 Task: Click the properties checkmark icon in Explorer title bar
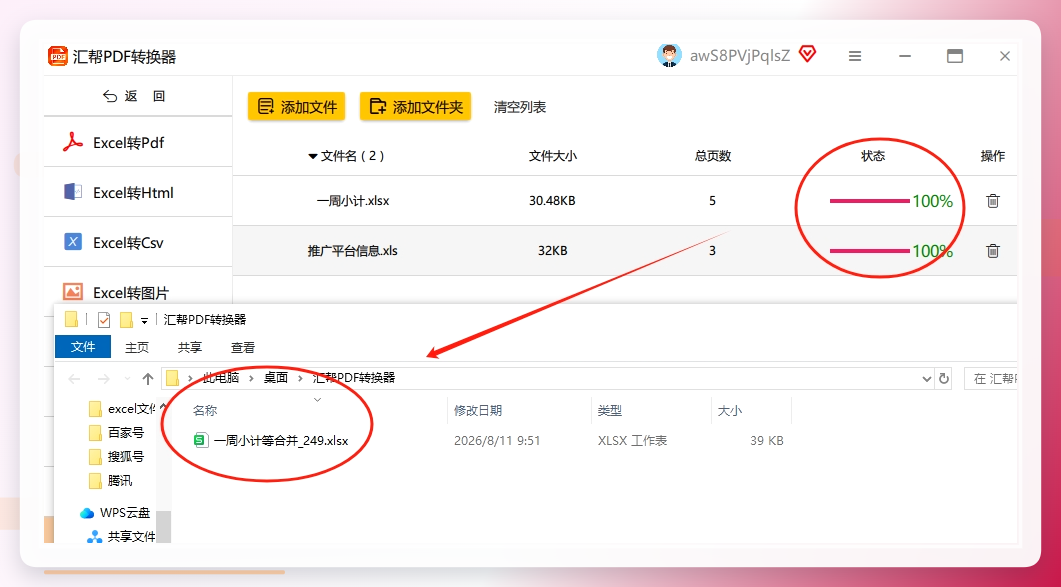click(x=104, y=320)
